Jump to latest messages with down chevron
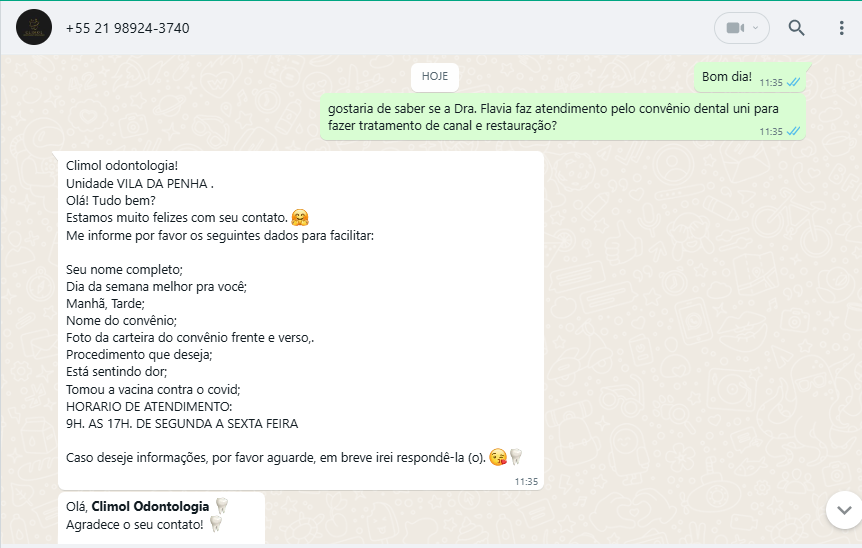The height and width of the screenshot is (548, 862). coord(844,510)
